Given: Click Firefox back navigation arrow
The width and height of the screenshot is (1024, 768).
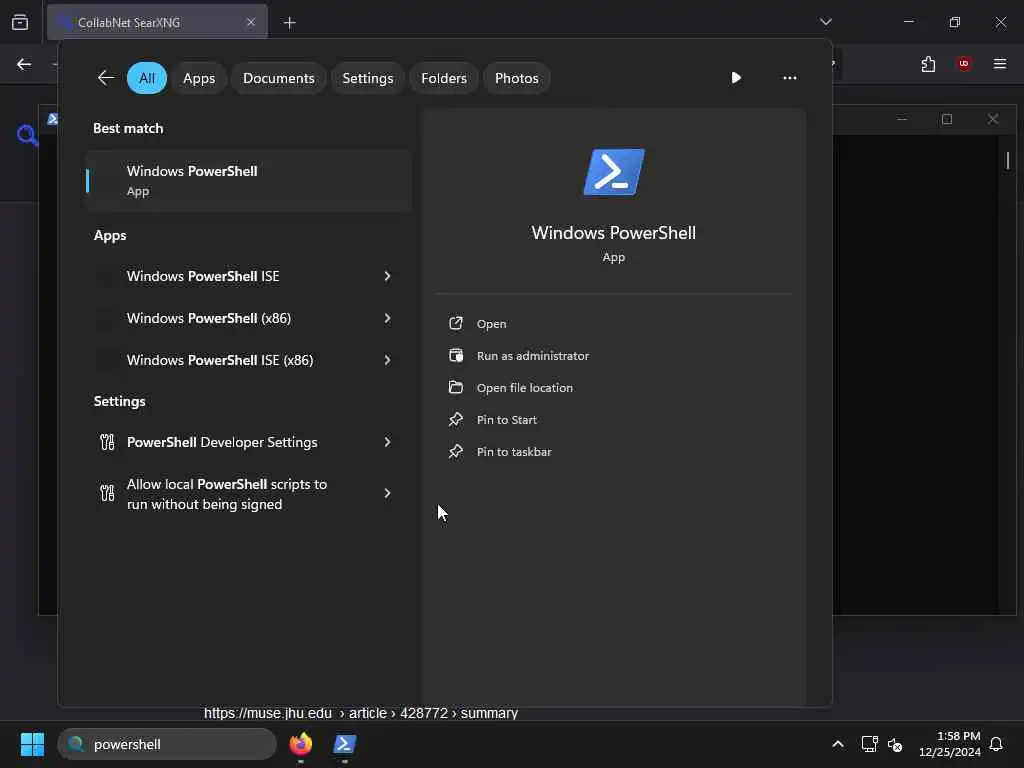Looking at the screenshot, I should click(24, 64).
